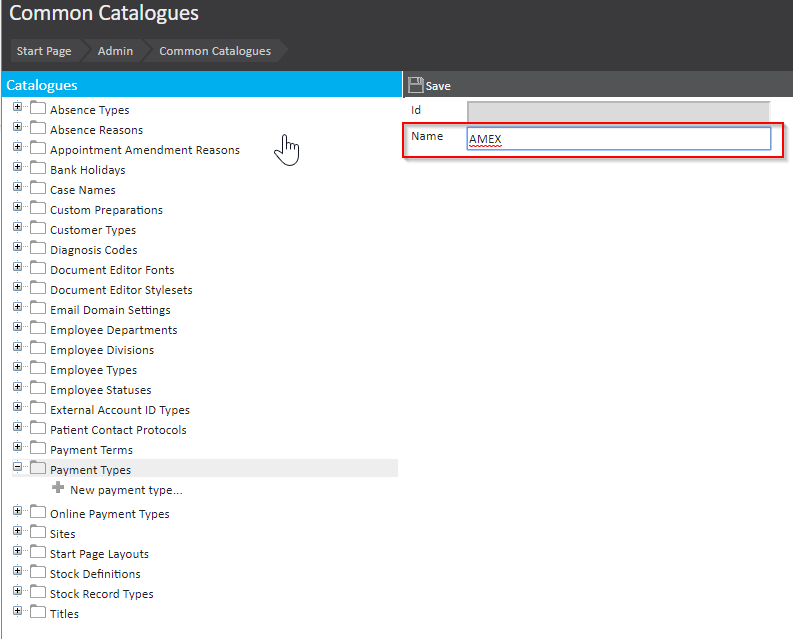Click the plus icon for New payment type

point(58,489)
